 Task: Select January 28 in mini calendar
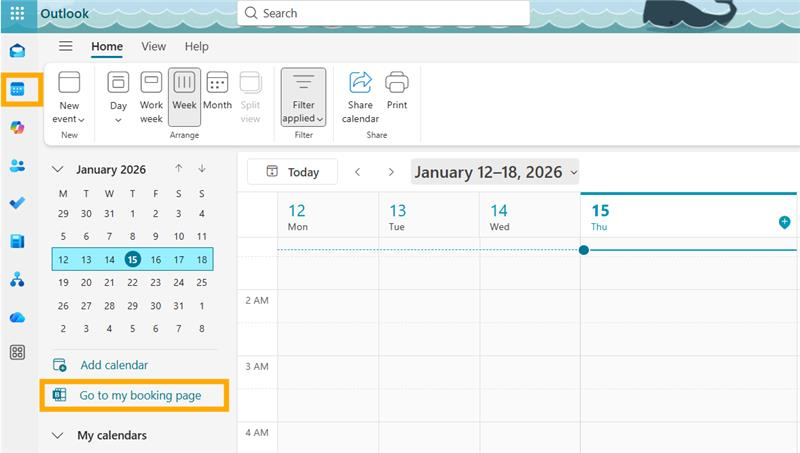[109, 306]
